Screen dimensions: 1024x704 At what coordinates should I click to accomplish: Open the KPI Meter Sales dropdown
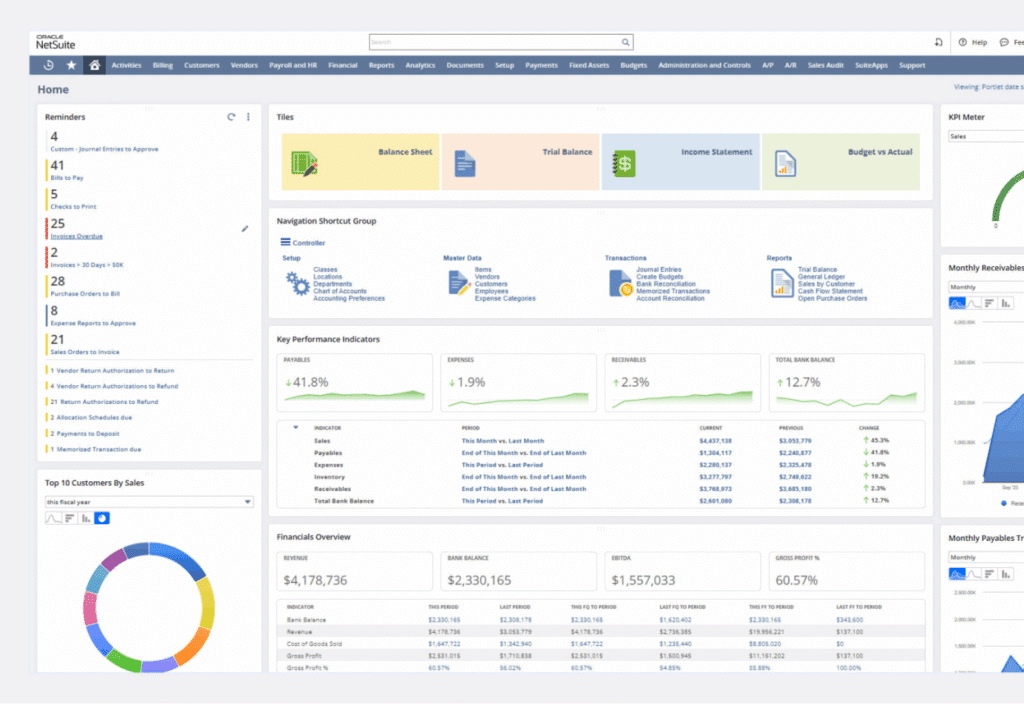(x=985, y=136)
